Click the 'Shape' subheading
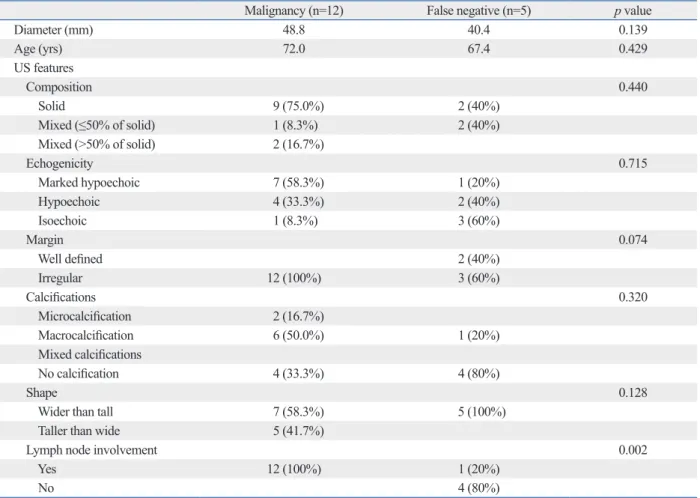The width and height of the screenshot is (700, 498). [x=42, y=393]
